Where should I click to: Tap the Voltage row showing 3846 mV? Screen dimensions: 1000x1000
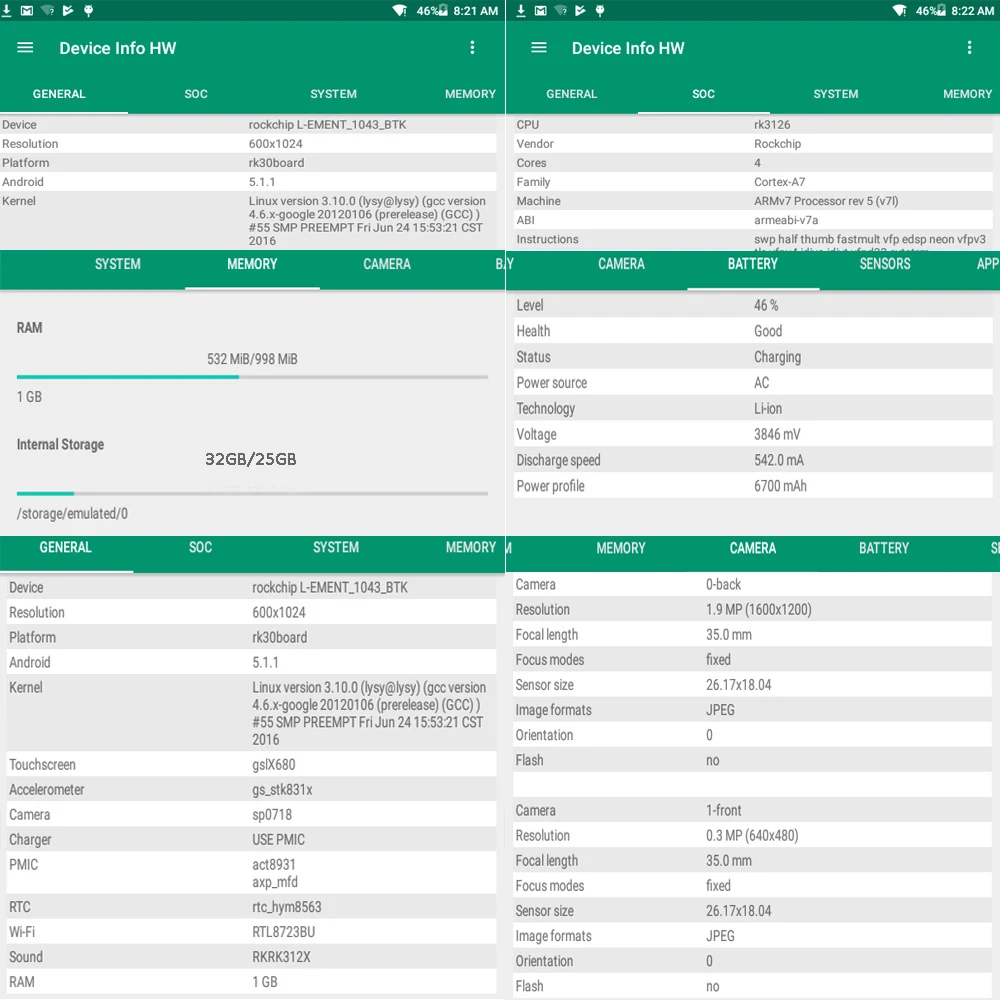click(x=753, y=434)
